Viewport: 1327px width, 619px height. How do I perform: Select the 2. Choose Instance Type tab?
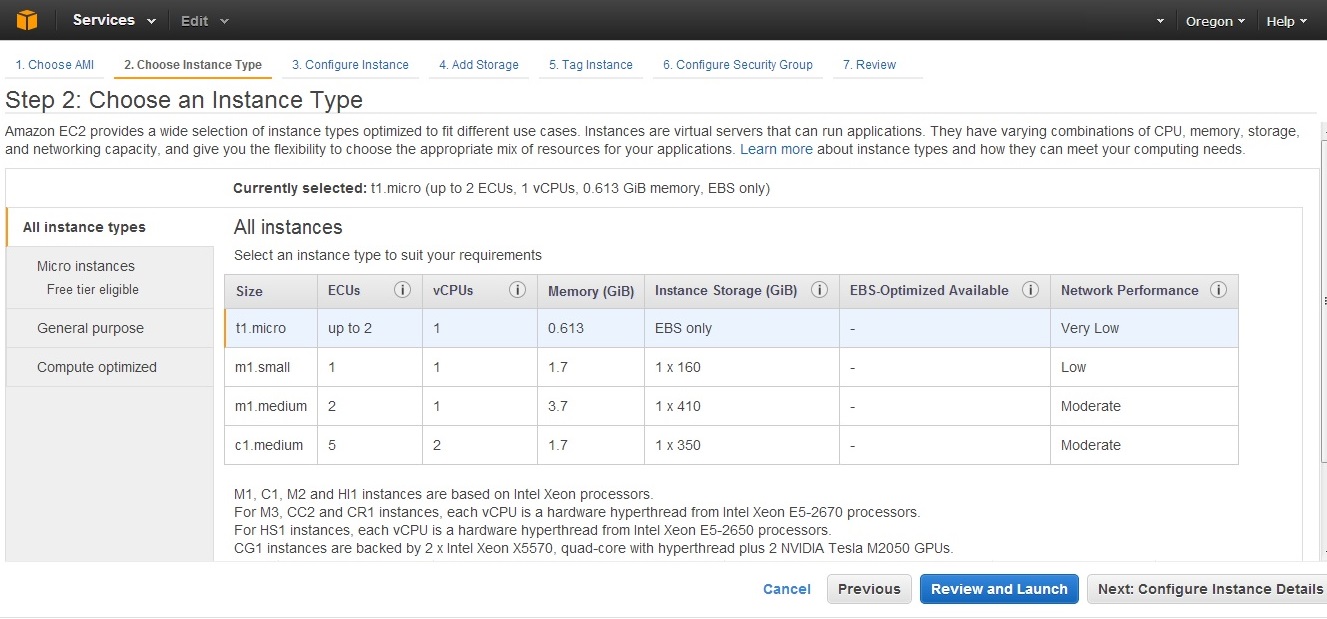point(193,65)
